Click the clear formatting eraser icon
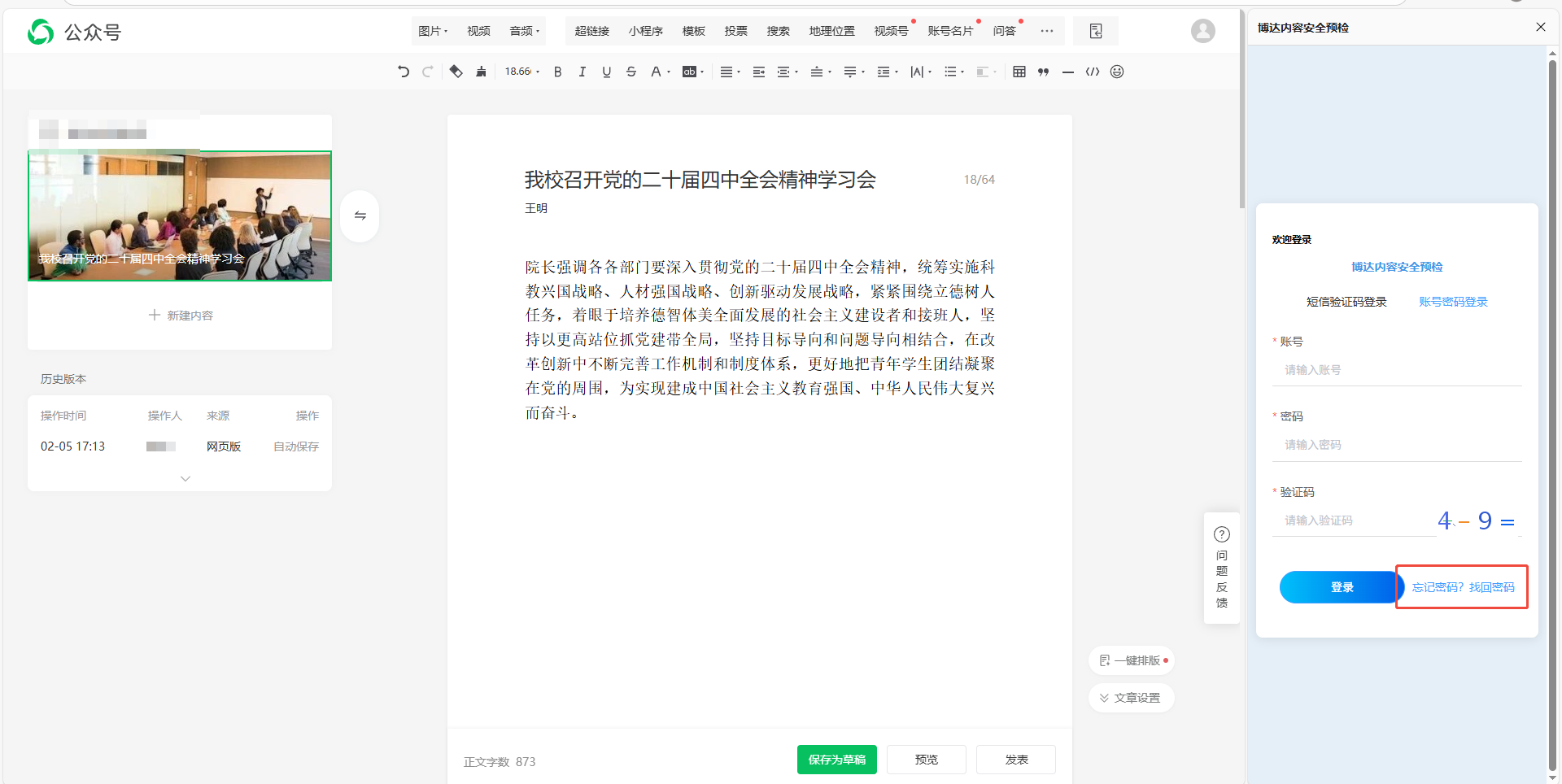This screenshot has width=1562, height=784. tap(456, 72)
